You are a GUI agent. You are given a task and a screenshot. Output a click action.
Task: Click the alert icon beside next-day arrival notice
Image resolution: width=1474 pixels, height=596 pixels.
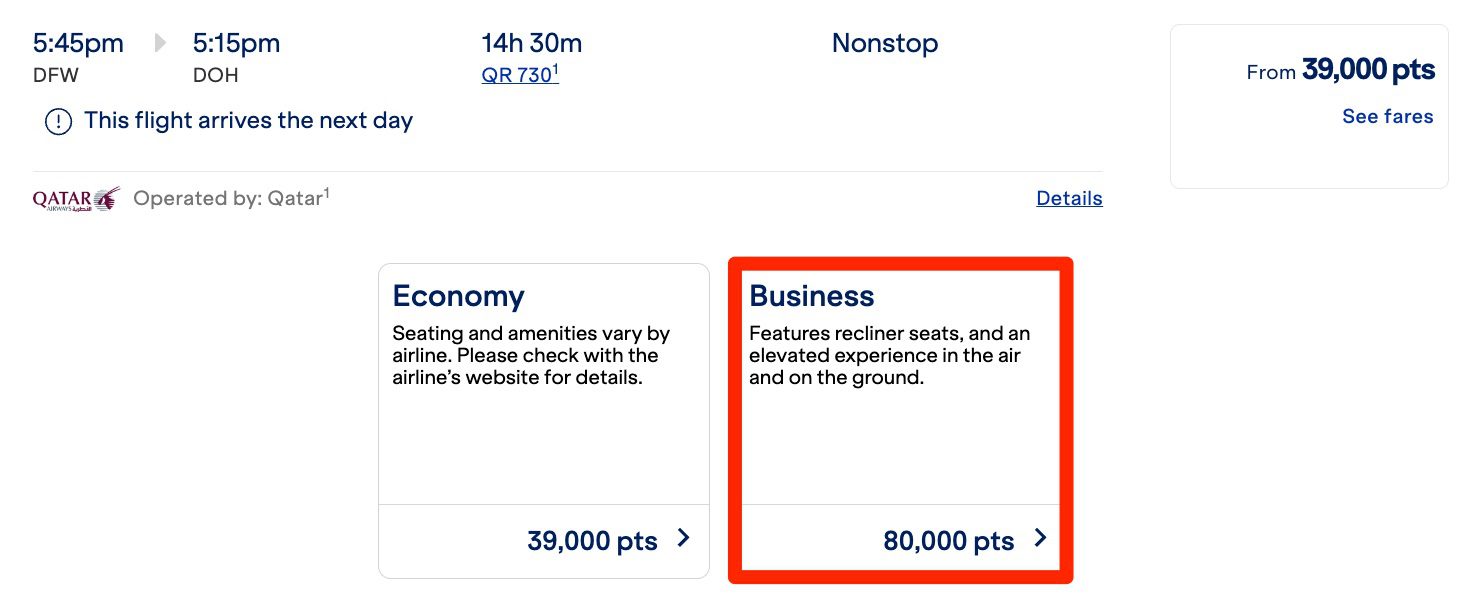click(58, 121)
